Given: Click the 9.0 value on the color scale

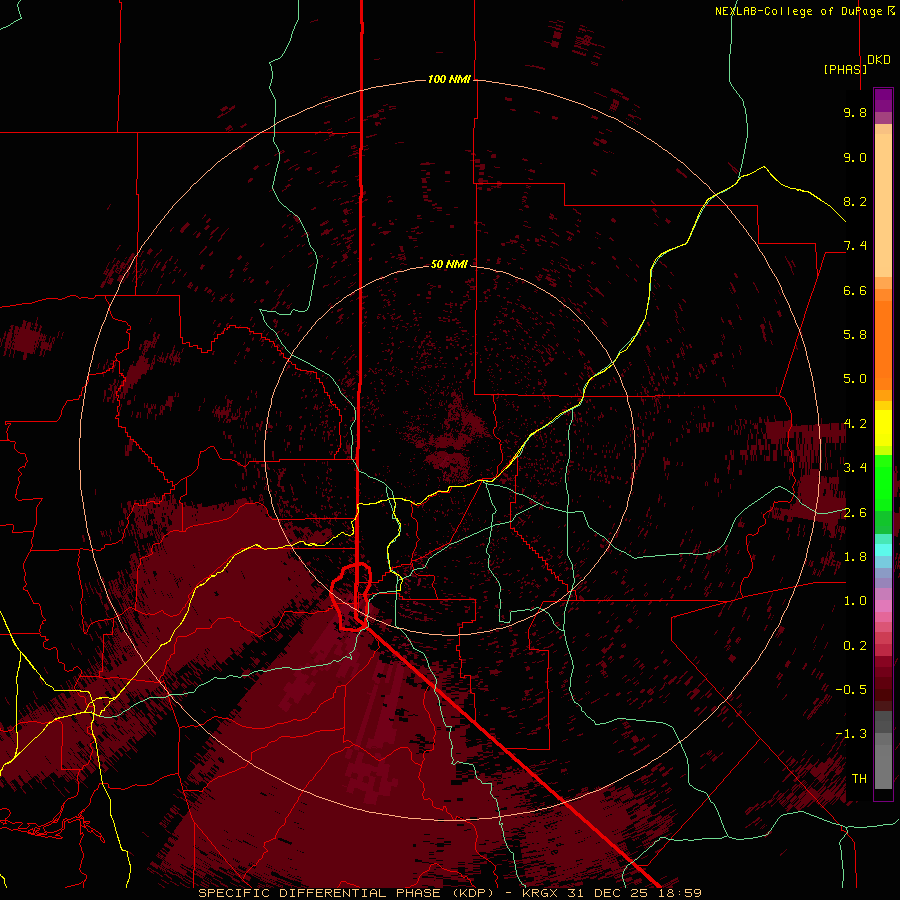Looking at the screenshot, I should pyautogui.click(x=855, y=157).
